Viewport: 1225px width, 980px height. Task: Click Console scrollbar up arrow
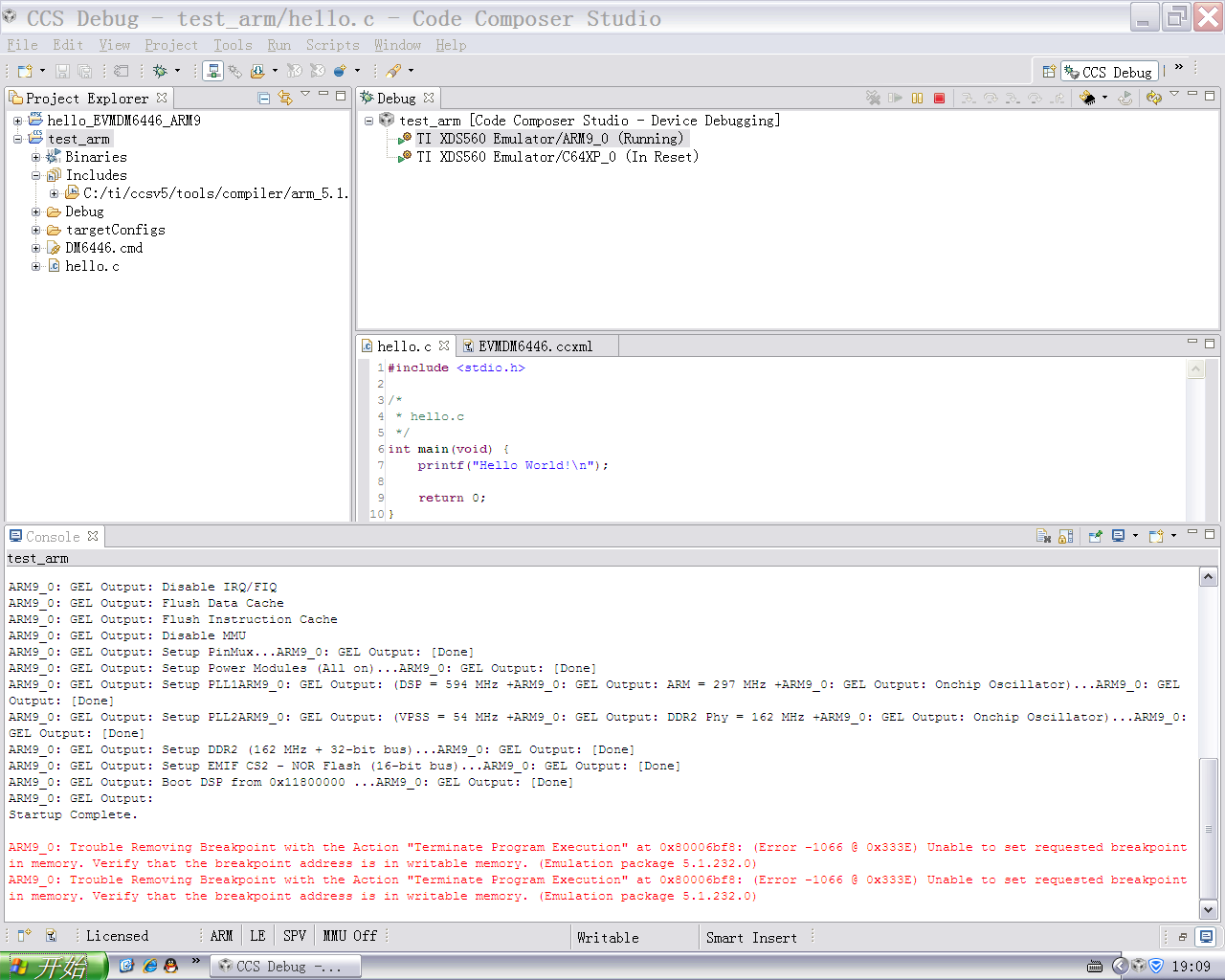pos(1208,577)
